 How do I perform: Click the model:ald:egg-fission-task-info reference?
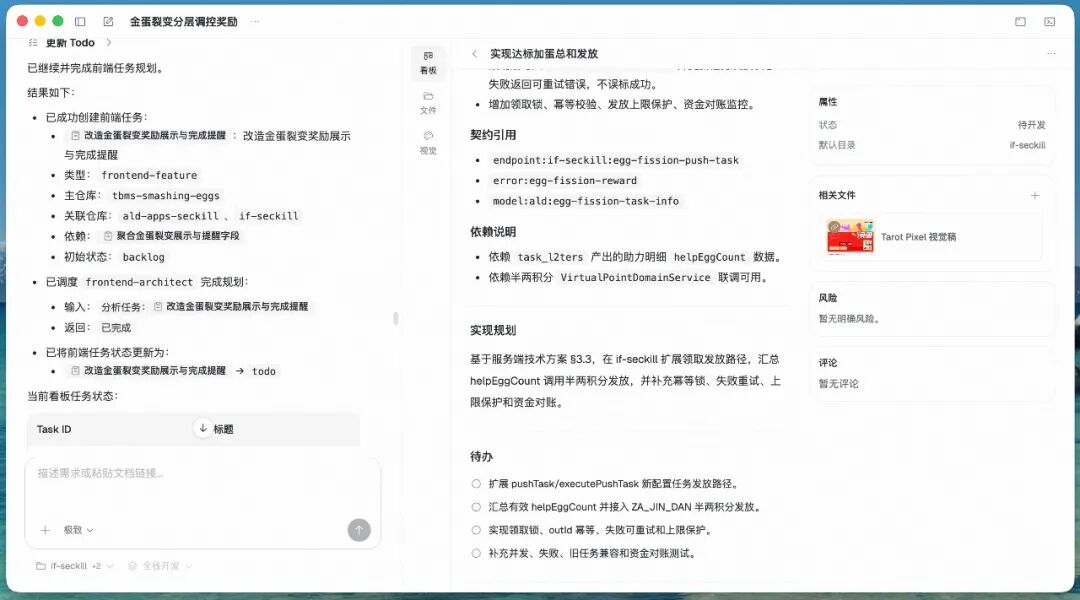585,201
